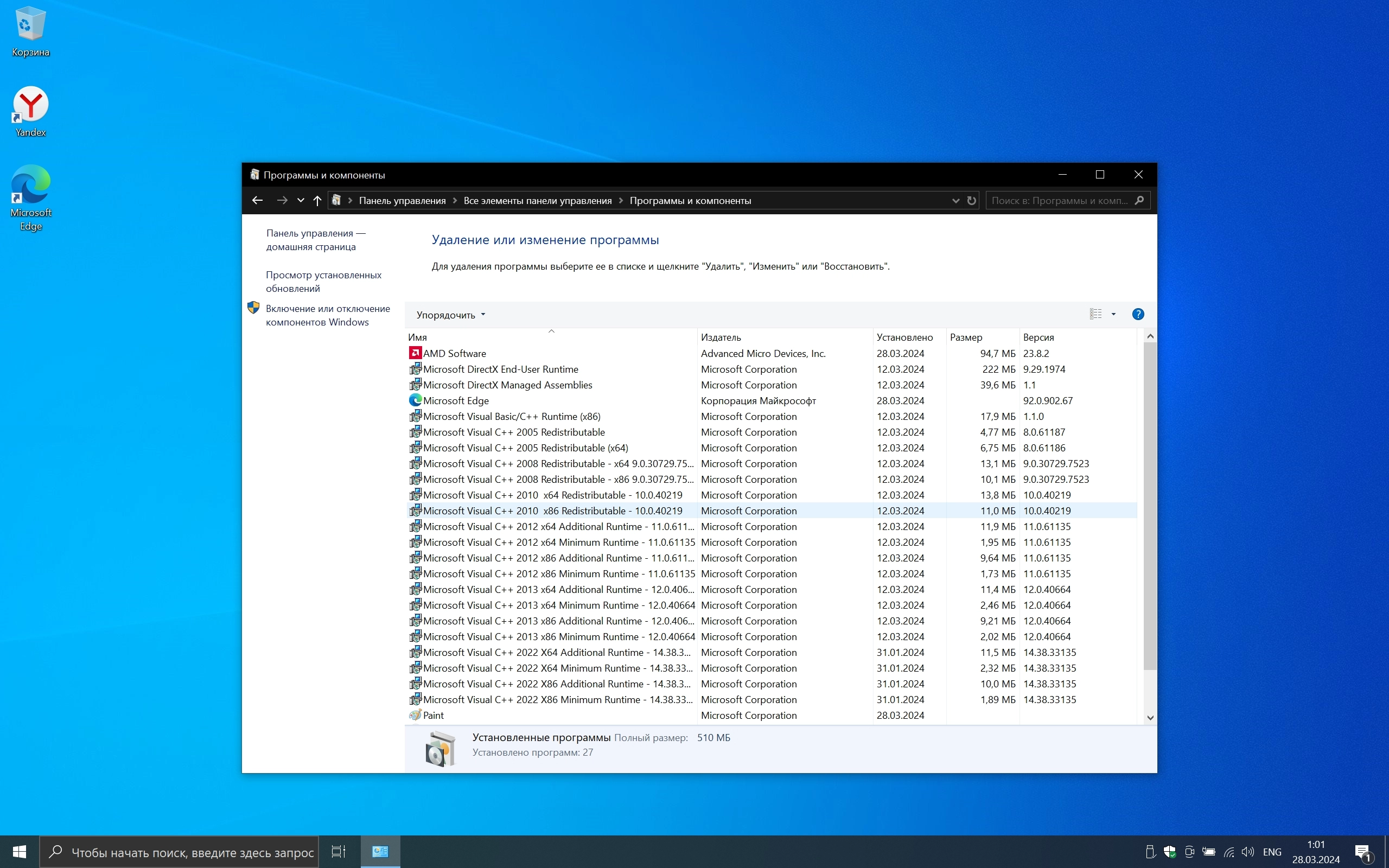
Task: Expand the Упорядочить dropdown
Action: [x=450, y=315]
